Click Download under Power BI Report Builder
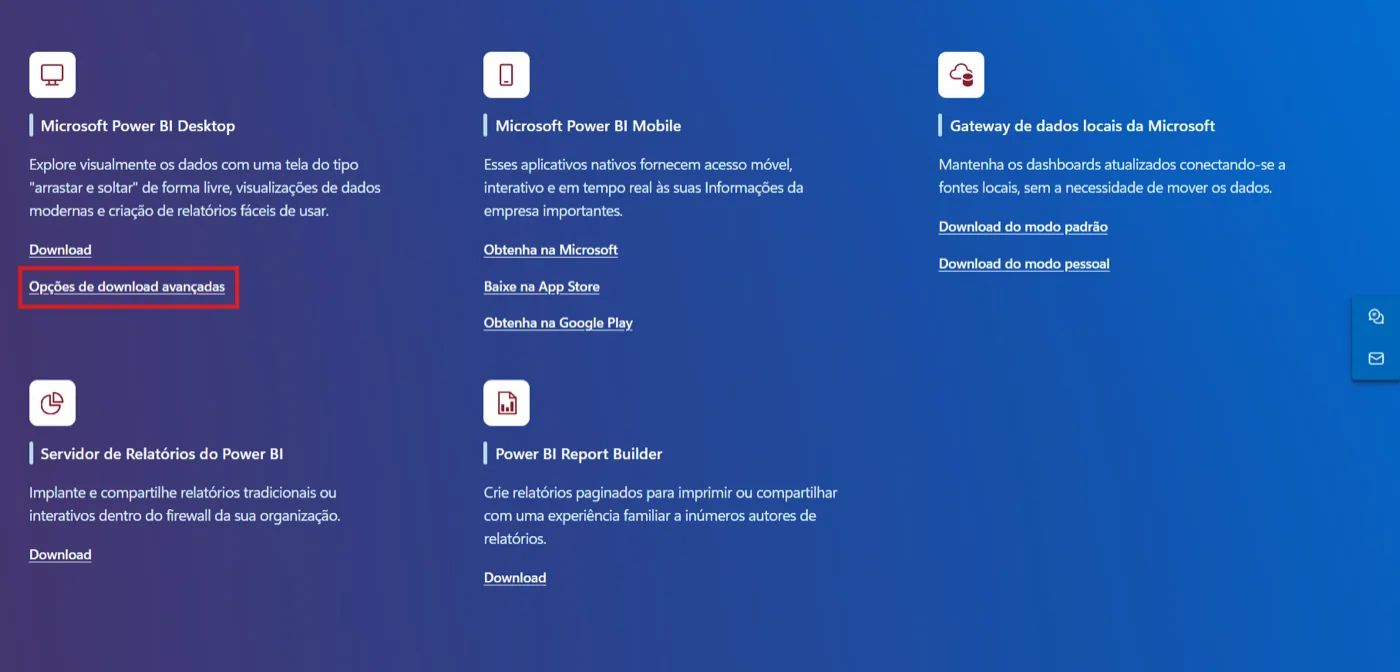1400x672 pixels. click(515, 578)
